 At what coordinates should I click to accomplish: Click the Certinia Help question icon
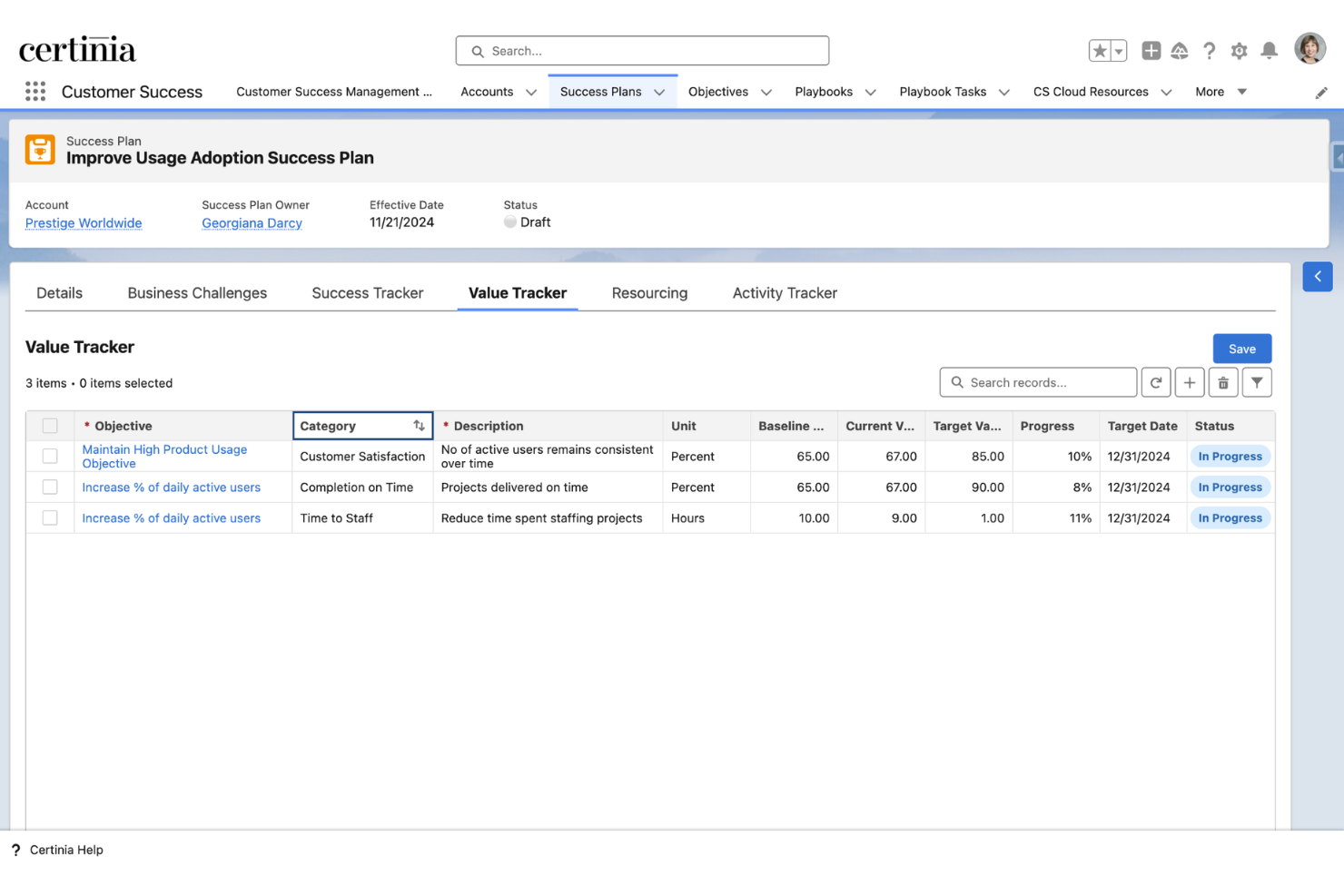[15, 851]
